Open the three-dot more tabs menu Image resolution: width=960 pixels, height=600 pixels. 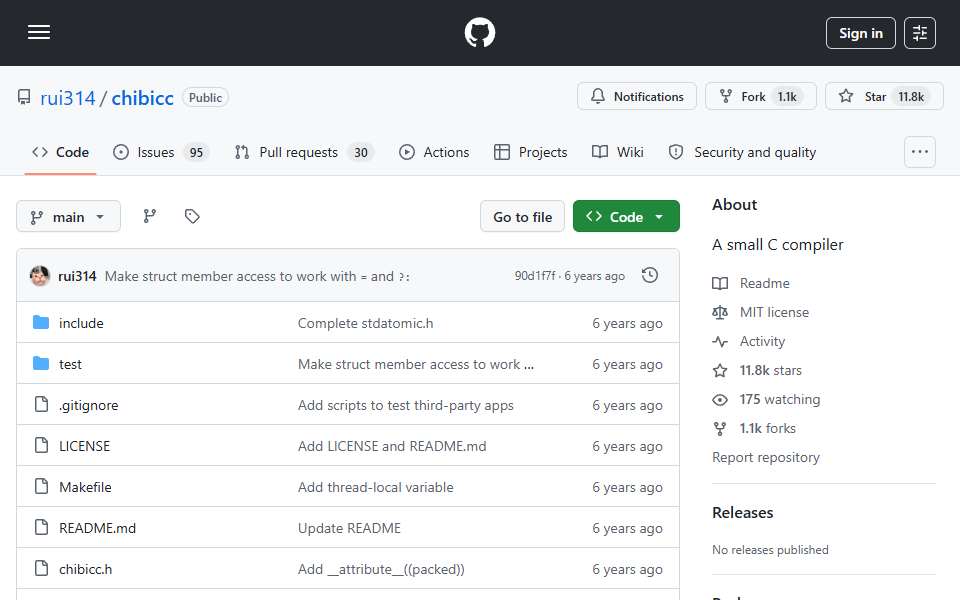click(920, 152)
